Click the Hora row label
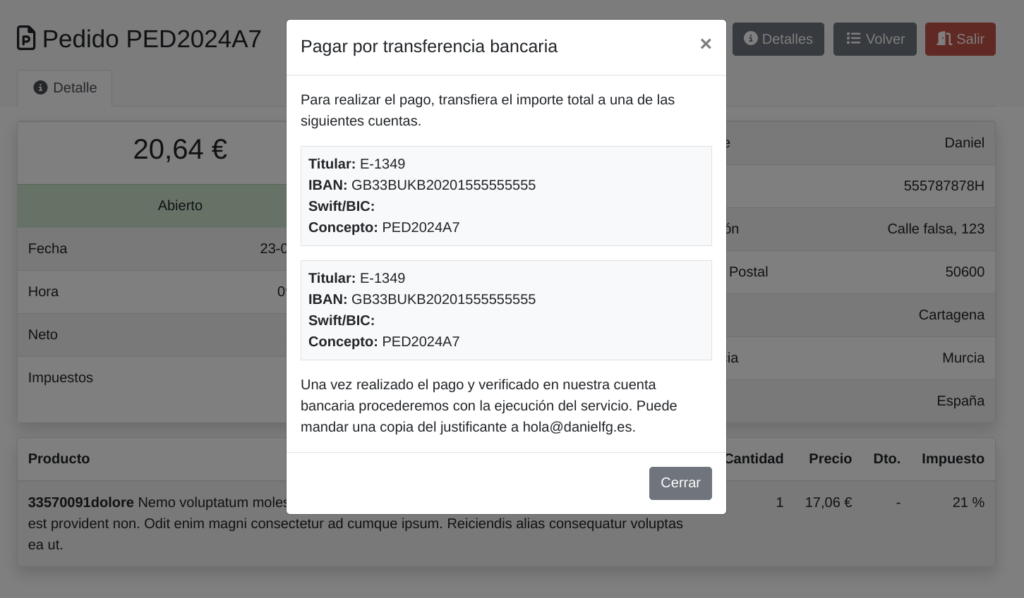The height and width of the screenshot is (598, 1024). pos(43,292)
